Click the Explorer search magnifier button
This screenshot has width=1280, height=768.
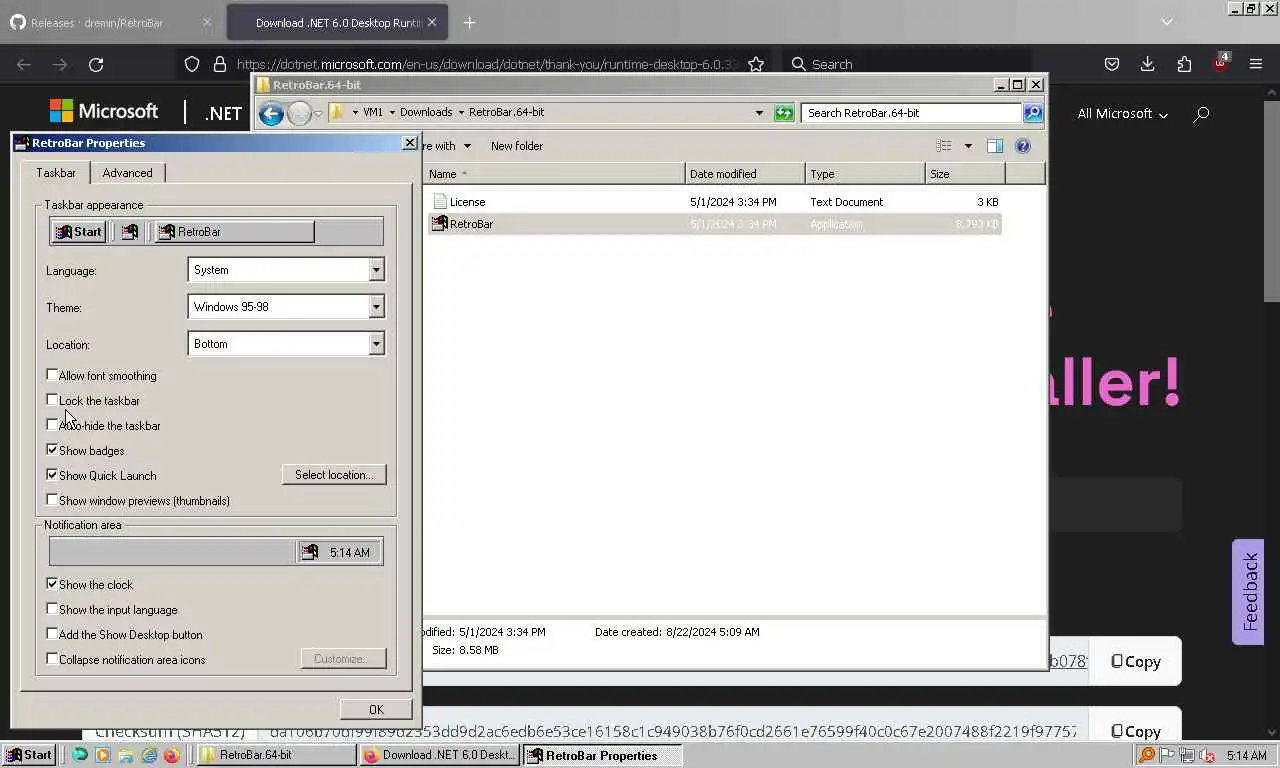click(1033, 113)
